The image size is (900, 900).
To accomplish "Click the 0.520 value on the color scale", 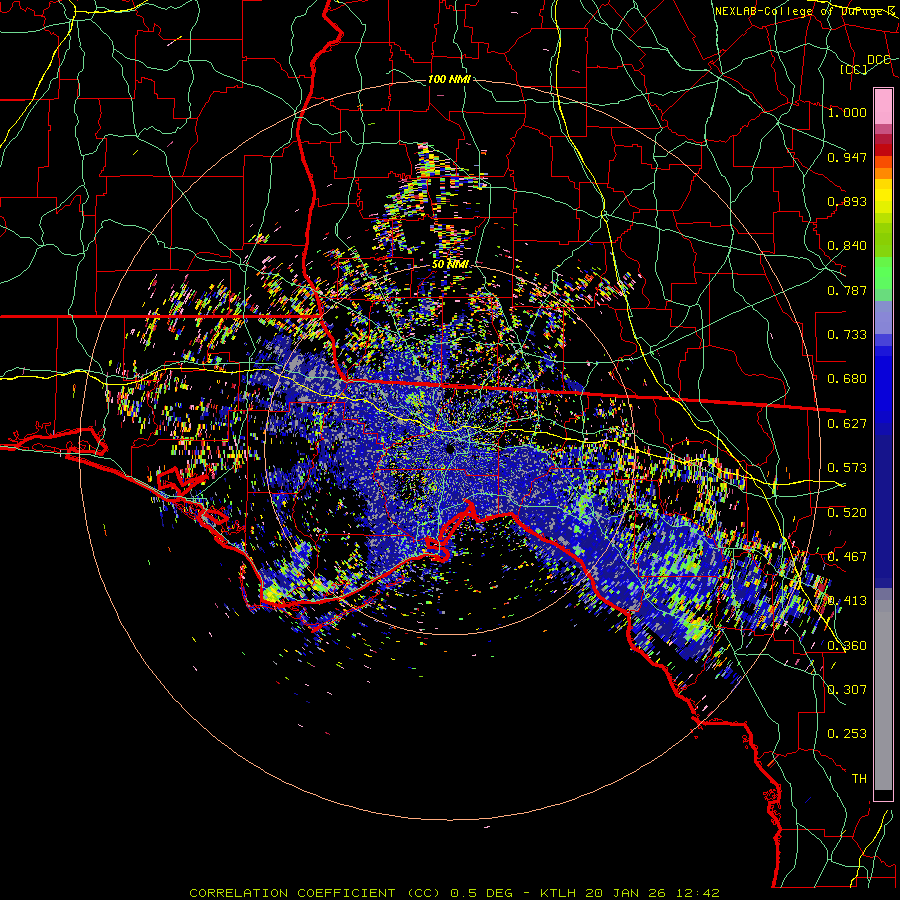I will 847,513.
